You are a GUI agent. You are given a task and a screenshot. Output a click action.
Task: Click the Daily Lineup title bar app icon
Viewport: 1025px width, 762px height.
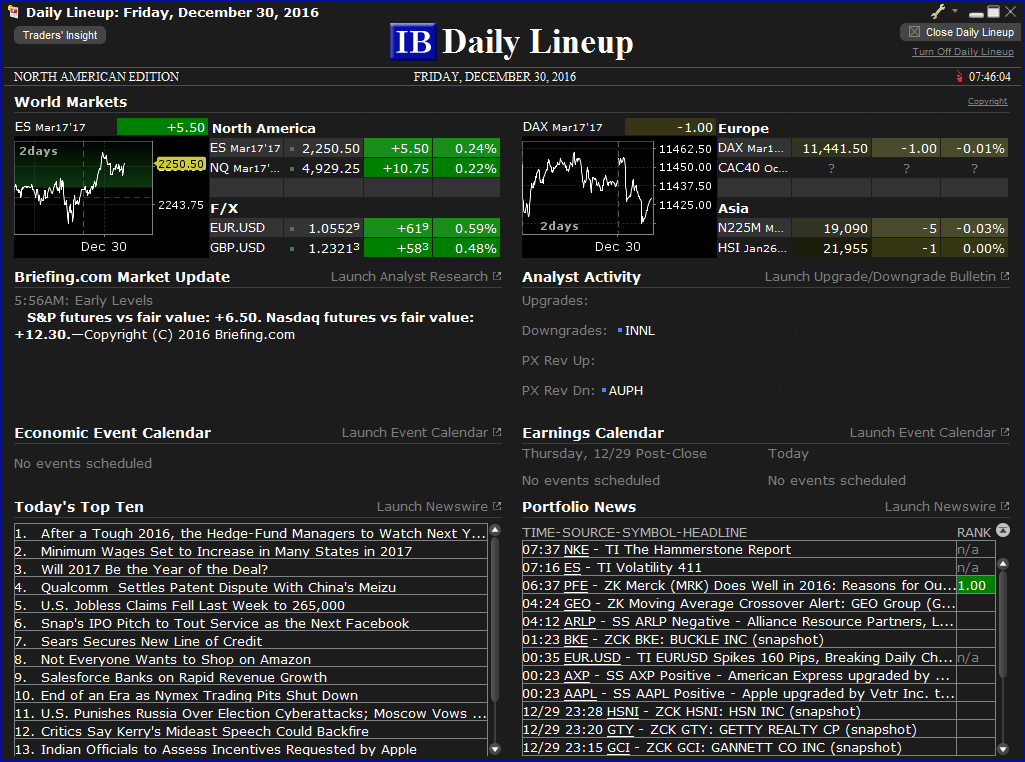point(12,12)
